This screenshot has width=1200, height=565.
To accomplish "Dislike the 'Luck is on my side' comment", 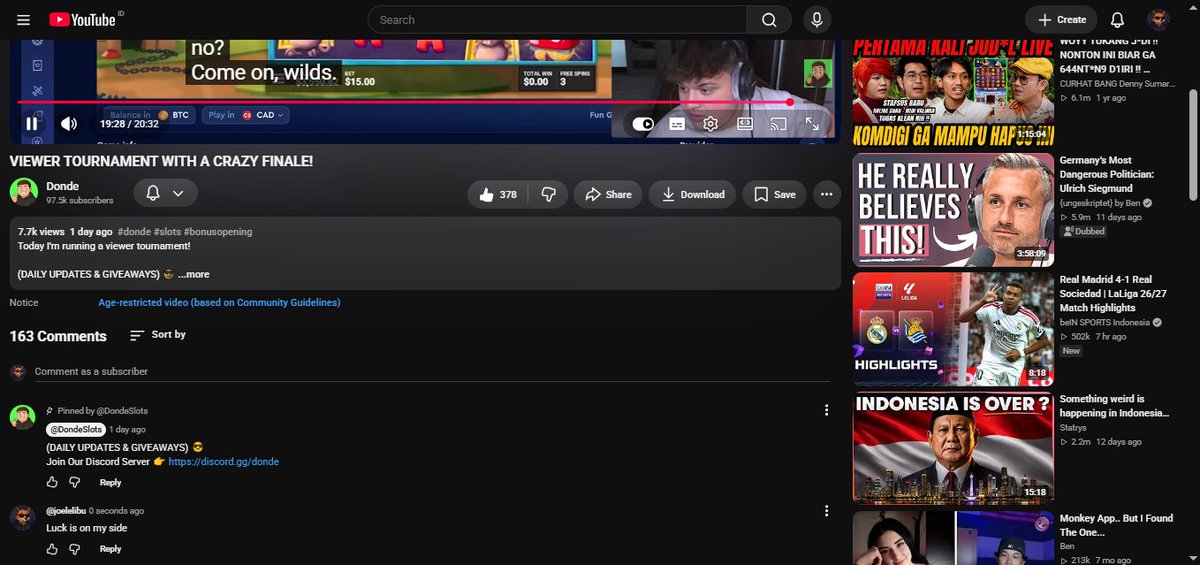I will 75,548.
